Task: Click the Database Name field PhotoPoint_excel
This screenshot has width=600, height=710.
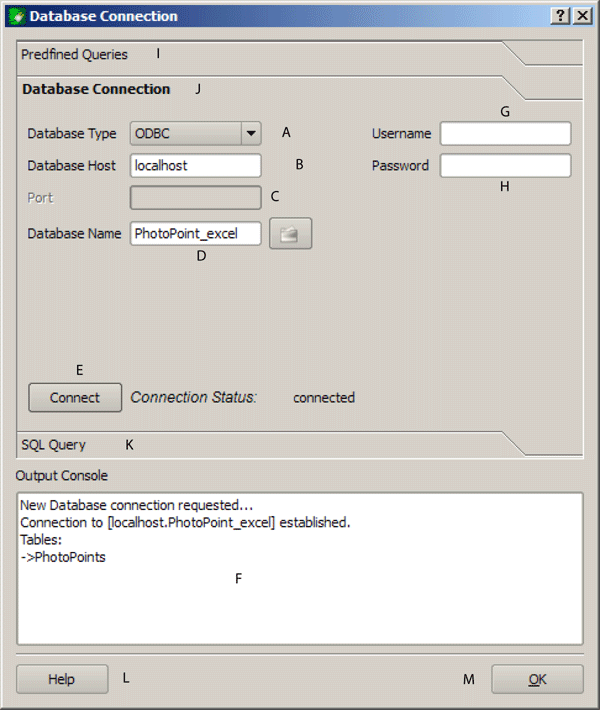Action: coord(196,234)
